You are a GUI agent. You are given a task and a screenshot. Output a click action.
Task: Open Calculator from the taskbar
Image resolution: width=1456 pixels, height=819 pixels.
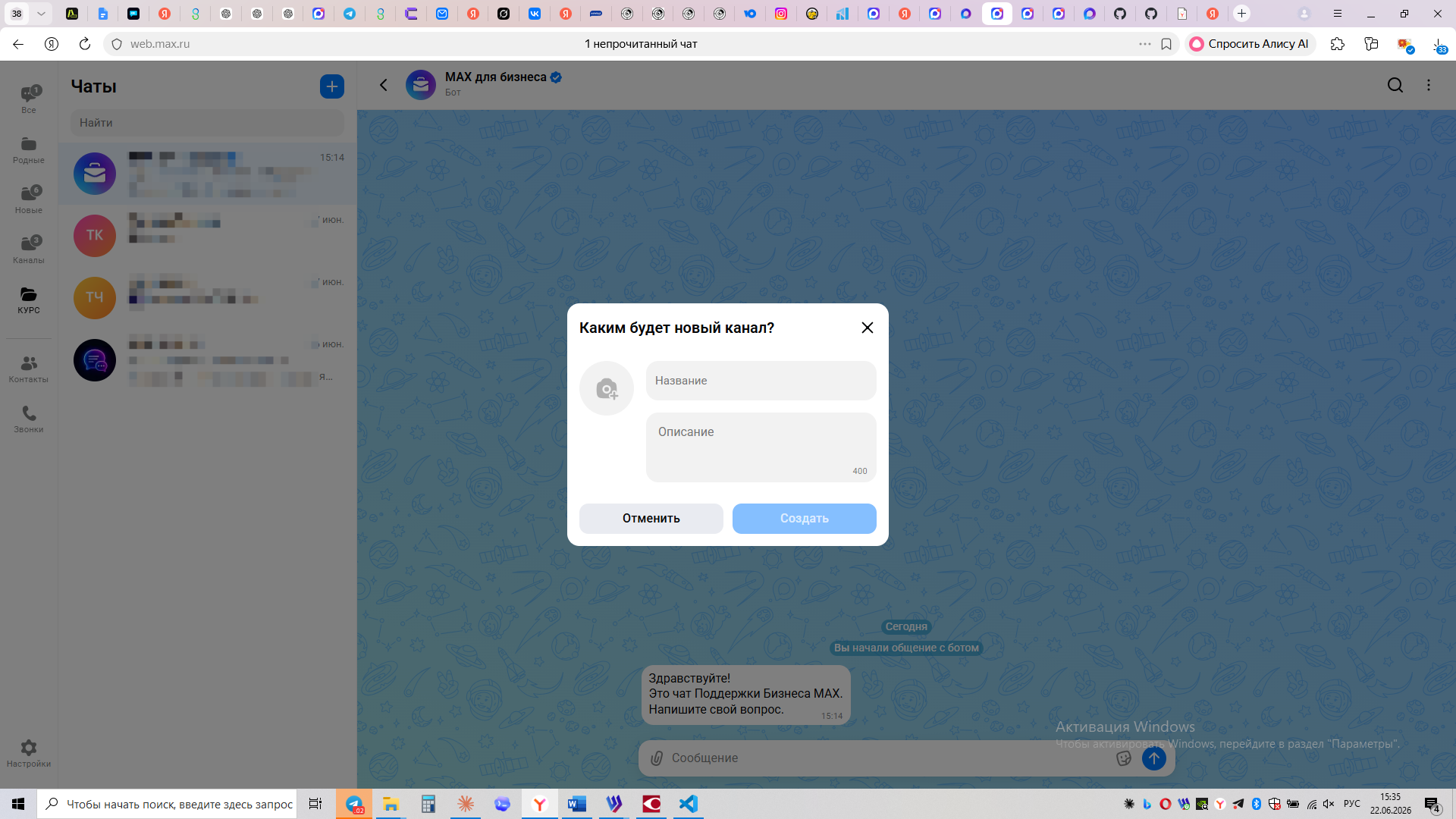coord(428,804)
